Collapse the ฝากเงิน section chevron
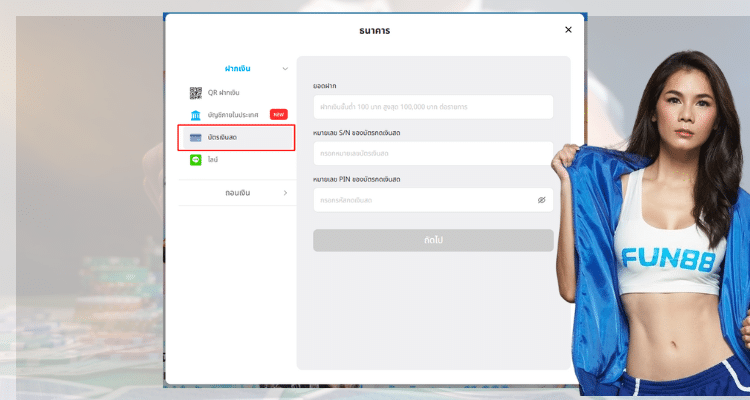Image resolution: width=750 pixels, height=400 pixels. click(x=285, y=69)
